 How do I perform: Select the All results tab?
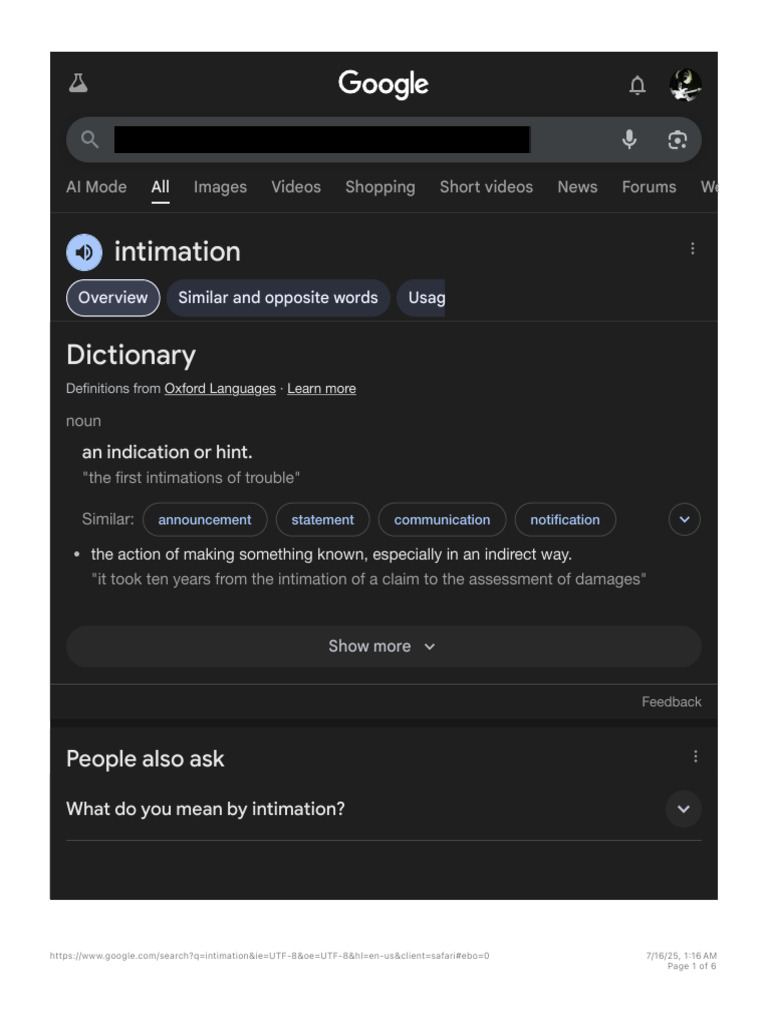(160, 187)
